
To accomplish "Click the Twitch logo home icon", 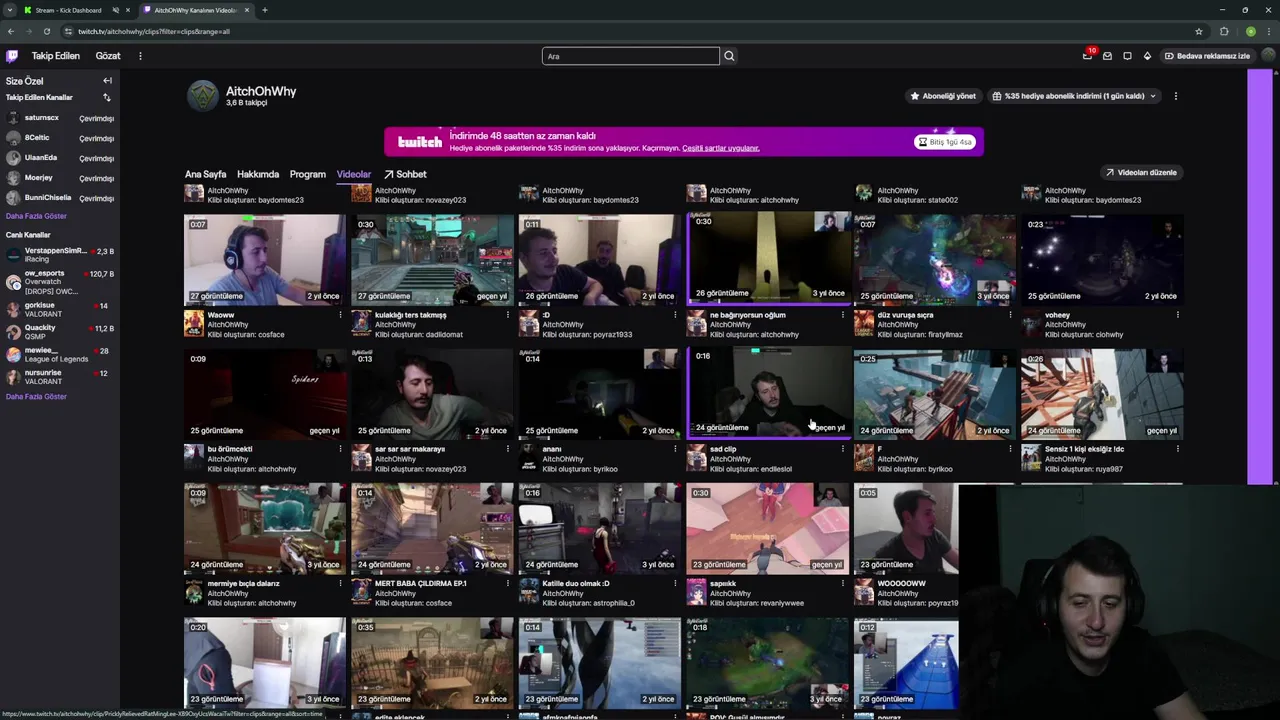I will 12,56.
